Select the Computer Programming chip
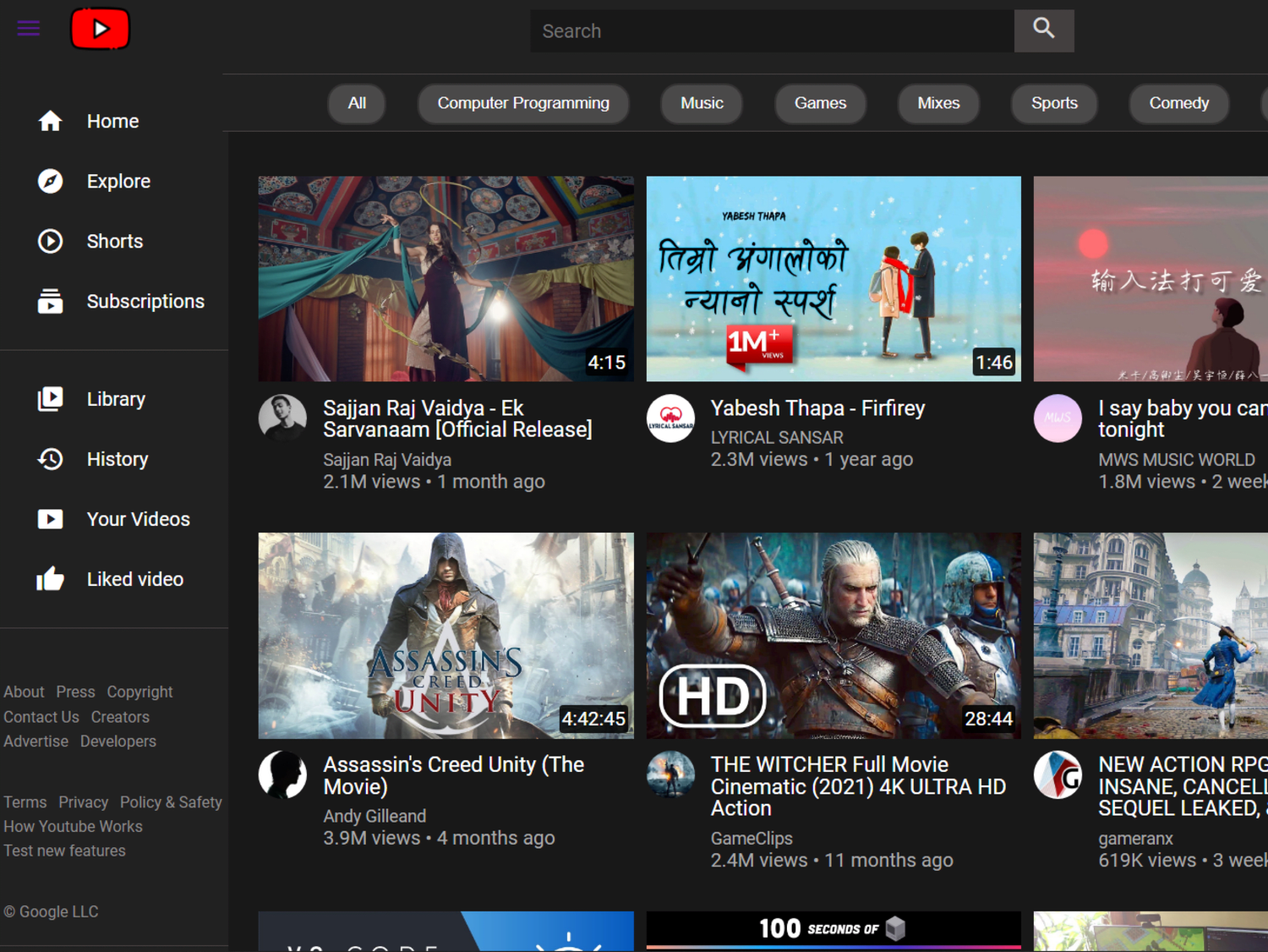Screen dimensions: 1268x952 pos(523,103)
